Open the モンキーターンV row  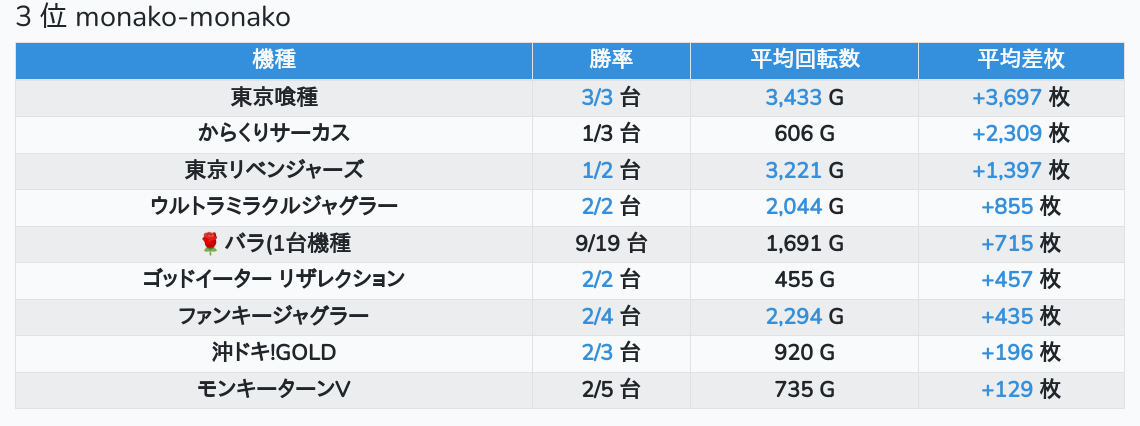pyautogui.click(x=274, y=389)
